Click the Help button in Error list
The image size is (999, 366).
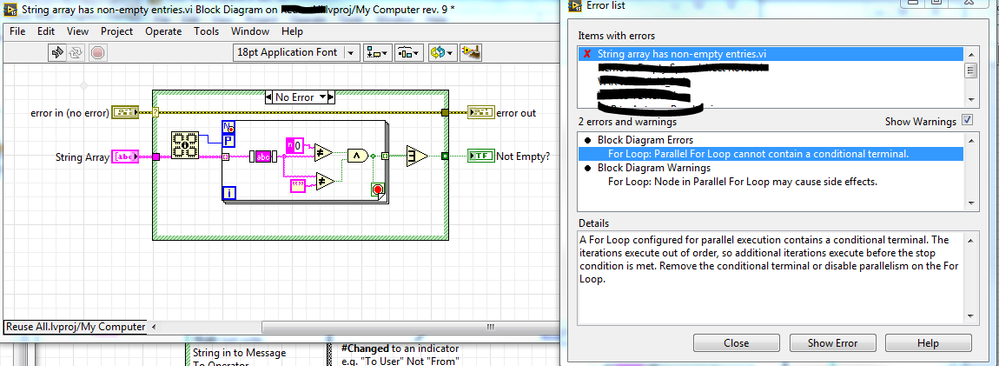tap(928, 342)
